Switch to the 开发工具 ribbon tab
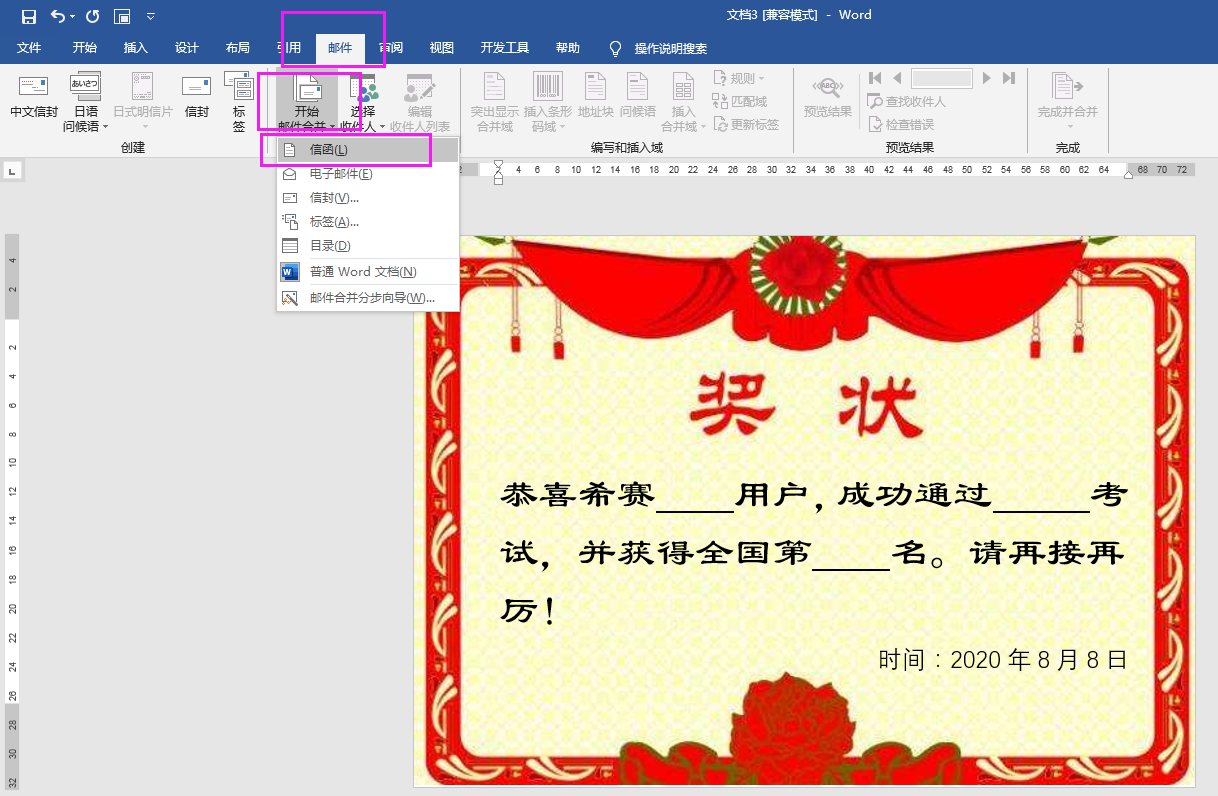Screen dimensions: 1218x796 [504, 46]
